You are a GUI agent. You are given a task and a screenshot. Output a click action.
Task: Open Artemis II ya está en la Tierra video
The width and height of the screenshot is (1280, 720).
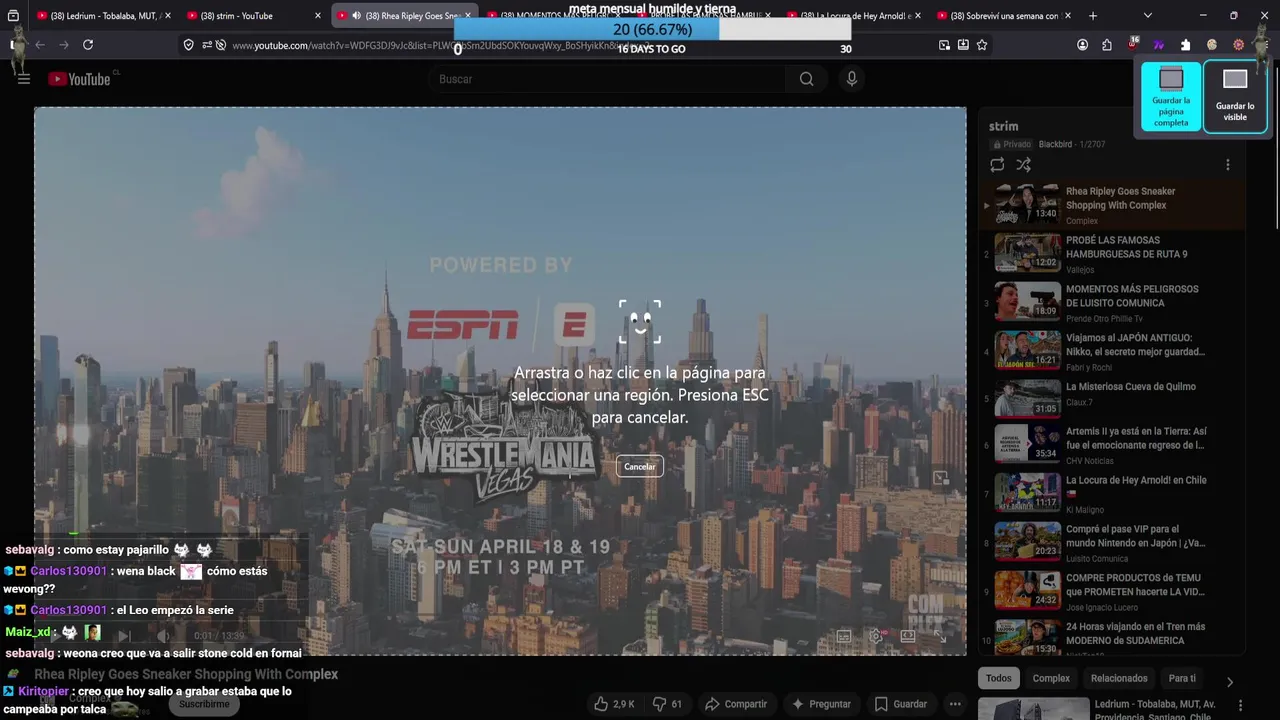pyautogui.click(x=1112, y=445)
